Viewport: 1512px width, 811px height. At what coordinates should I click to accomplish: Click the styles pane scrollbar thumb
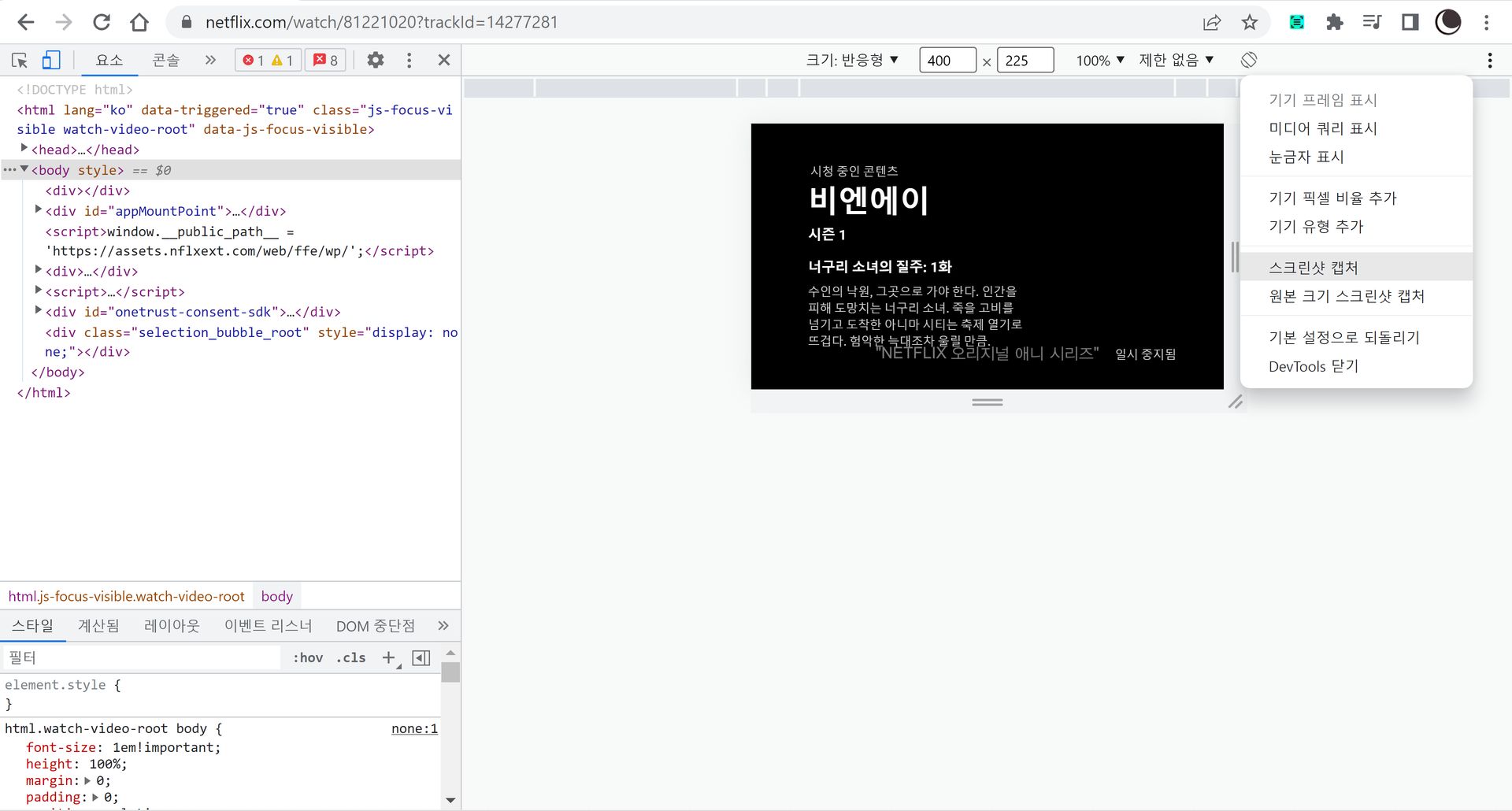tap(450, 672)
